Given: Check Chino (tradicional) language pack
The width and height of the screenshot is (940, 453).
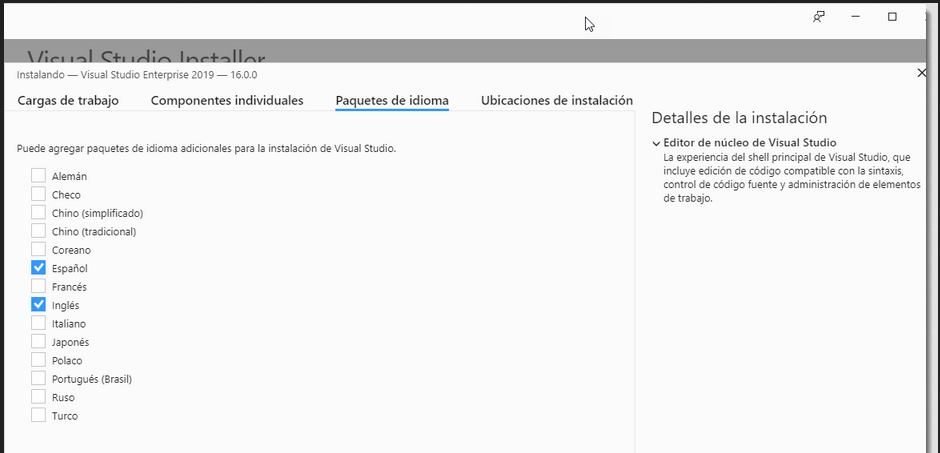Looking at the screenshot, I should (x=38, y=231).
